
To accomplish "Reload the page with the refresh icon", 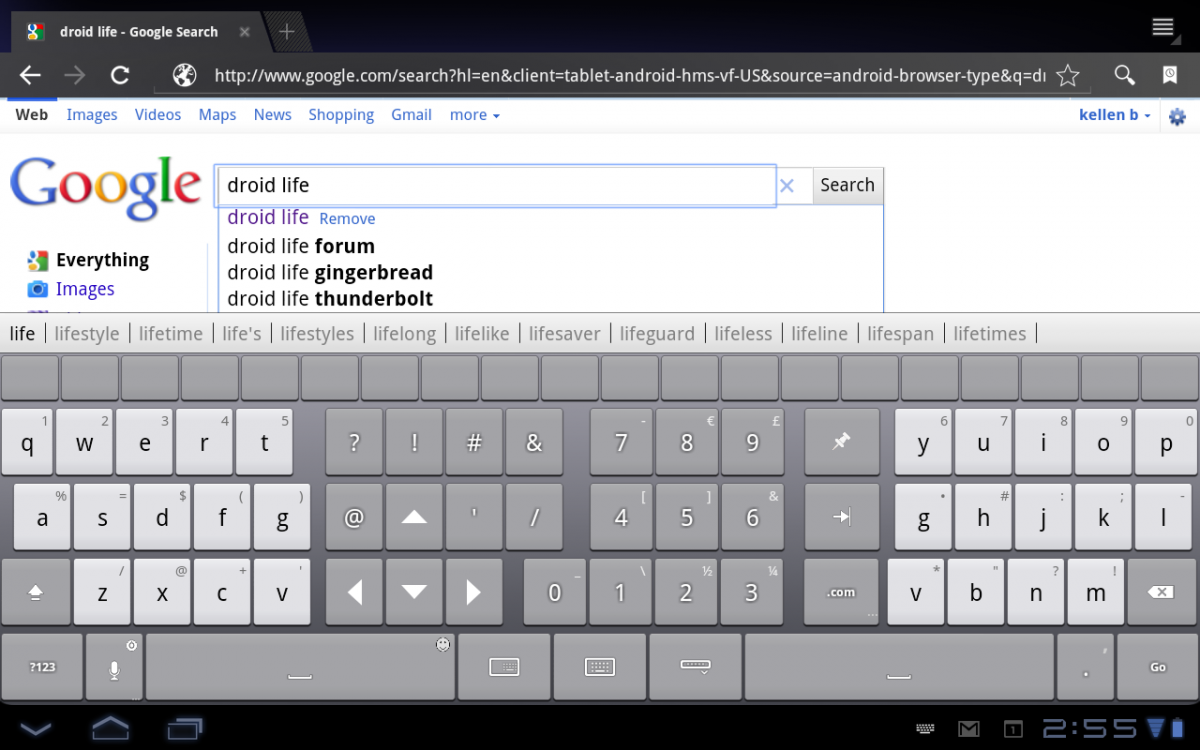I will [120, 75].
